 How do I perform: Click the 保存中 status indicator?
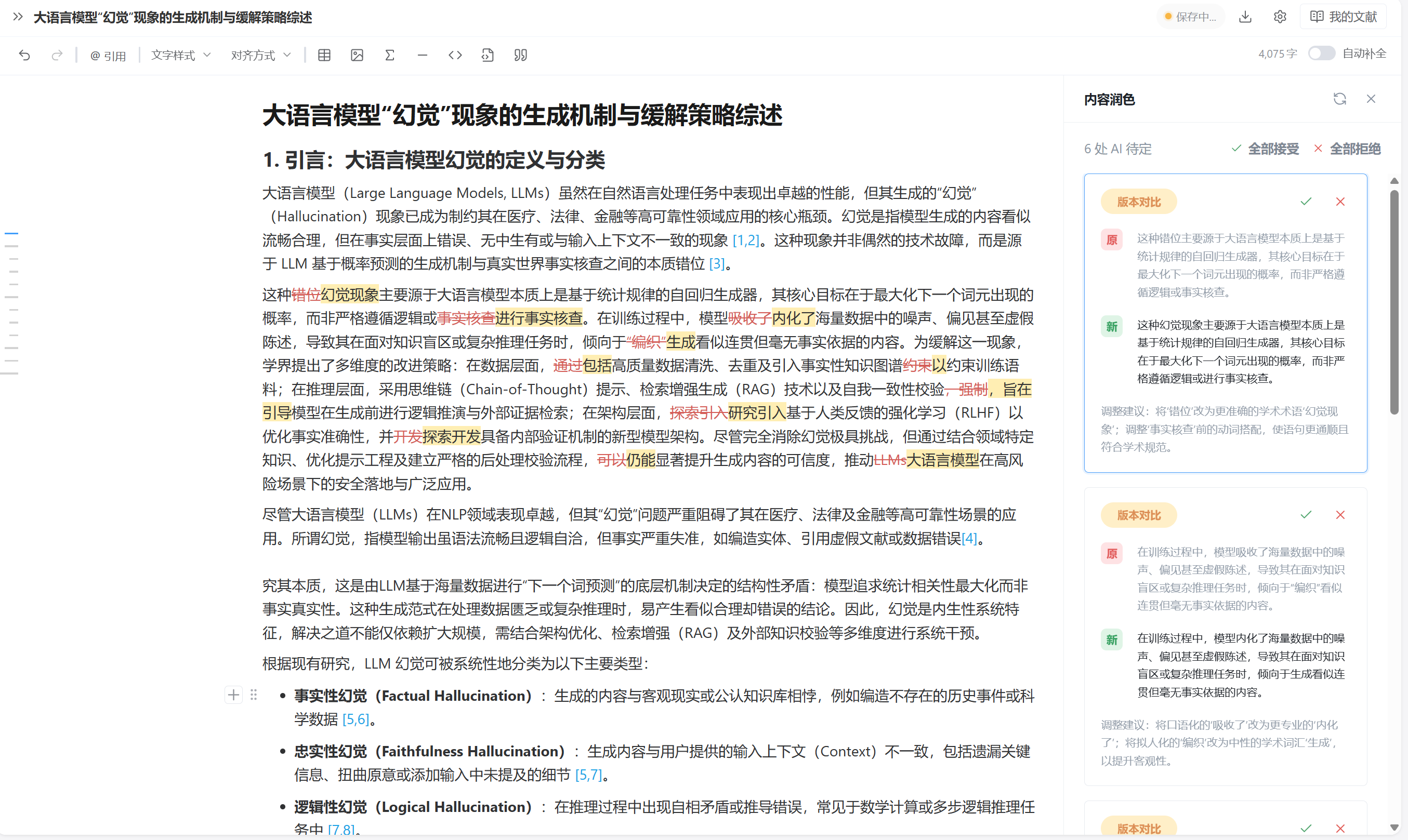(1190, 17)
